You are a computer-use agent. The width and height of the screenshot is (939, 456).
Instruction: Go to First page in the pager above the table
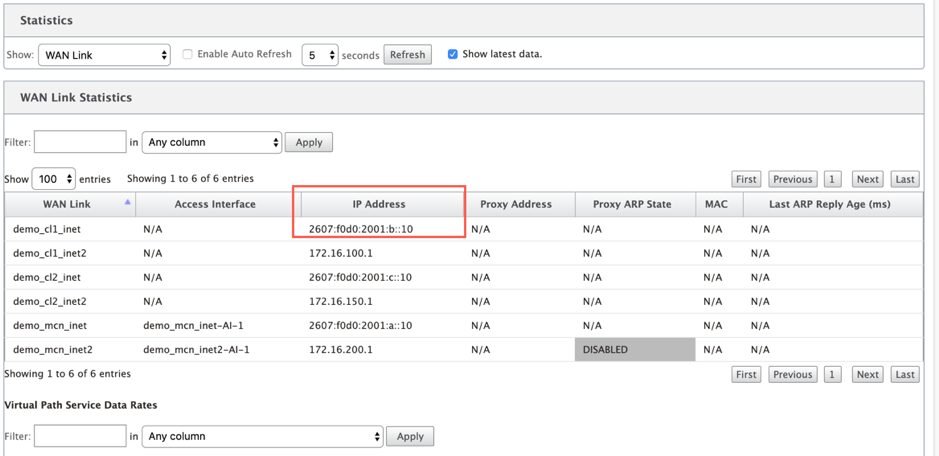746,179
